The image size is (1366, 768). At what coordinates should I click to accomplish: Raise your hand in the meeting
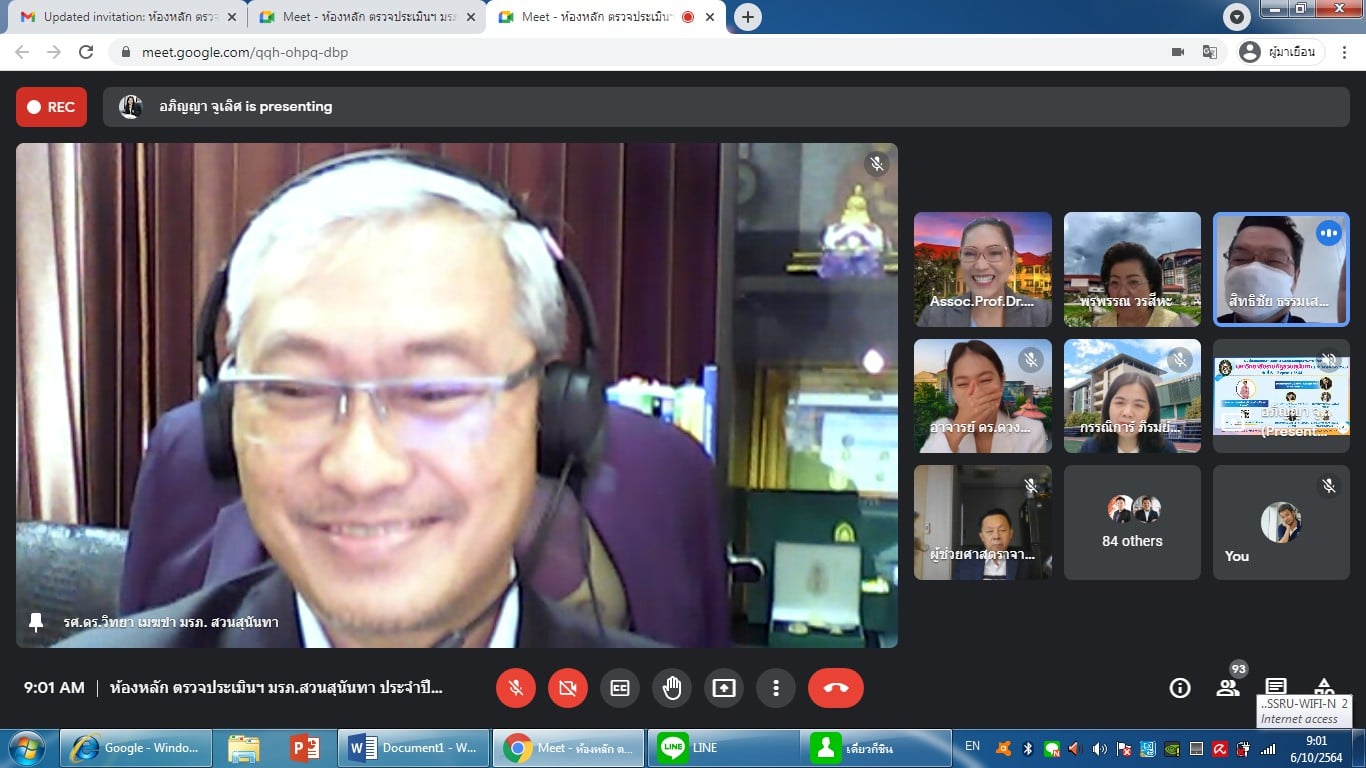(672, 688)
